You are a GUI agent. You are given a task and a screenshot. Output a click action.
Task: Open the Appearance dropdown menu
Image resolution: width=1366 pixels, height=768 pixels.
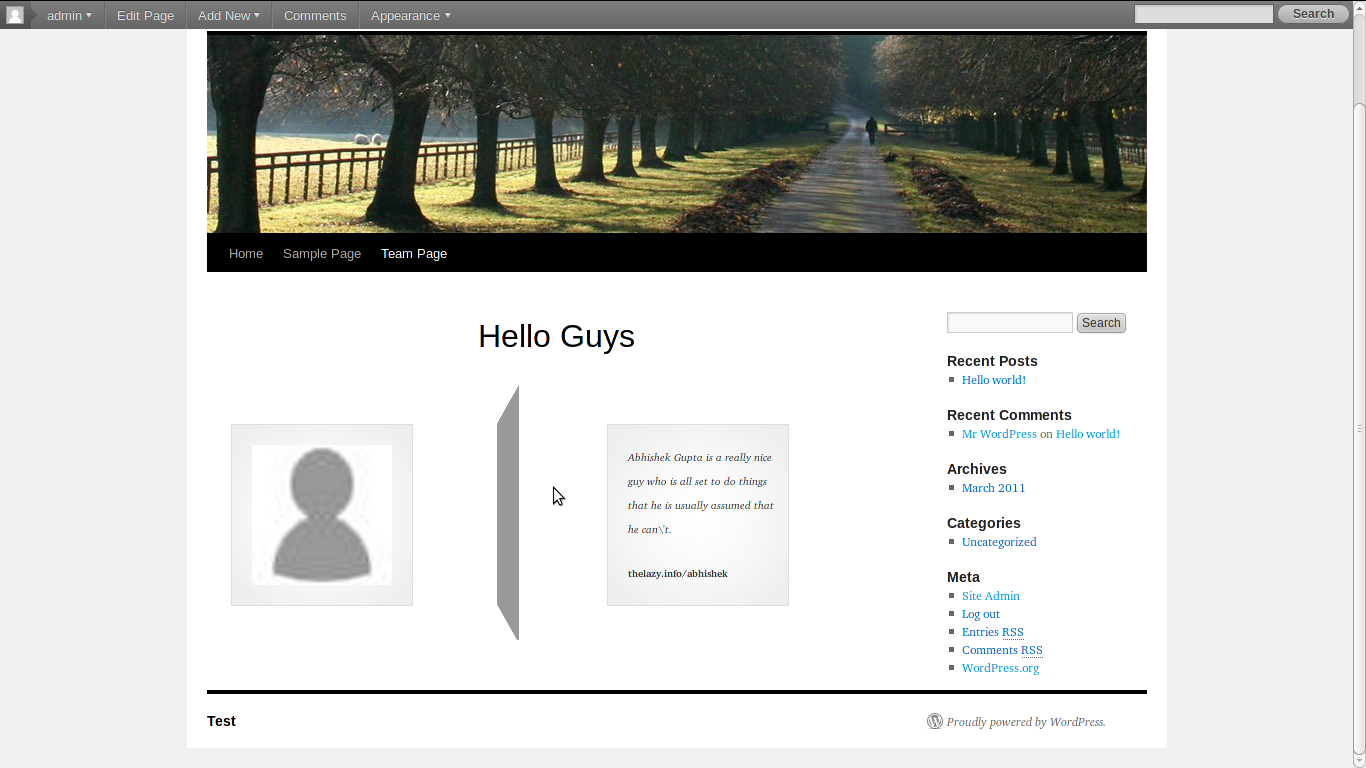coord(410,15)
